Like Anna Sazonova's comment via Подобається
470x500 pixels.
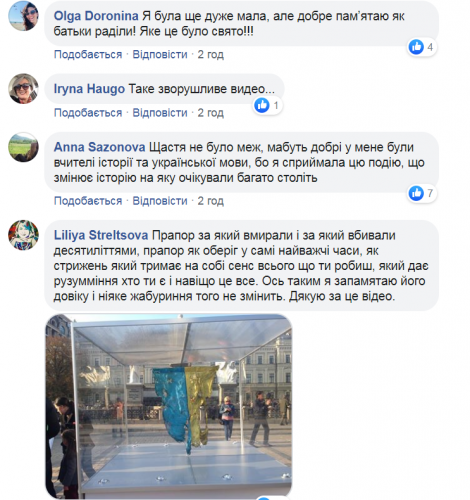coord(88,201)
